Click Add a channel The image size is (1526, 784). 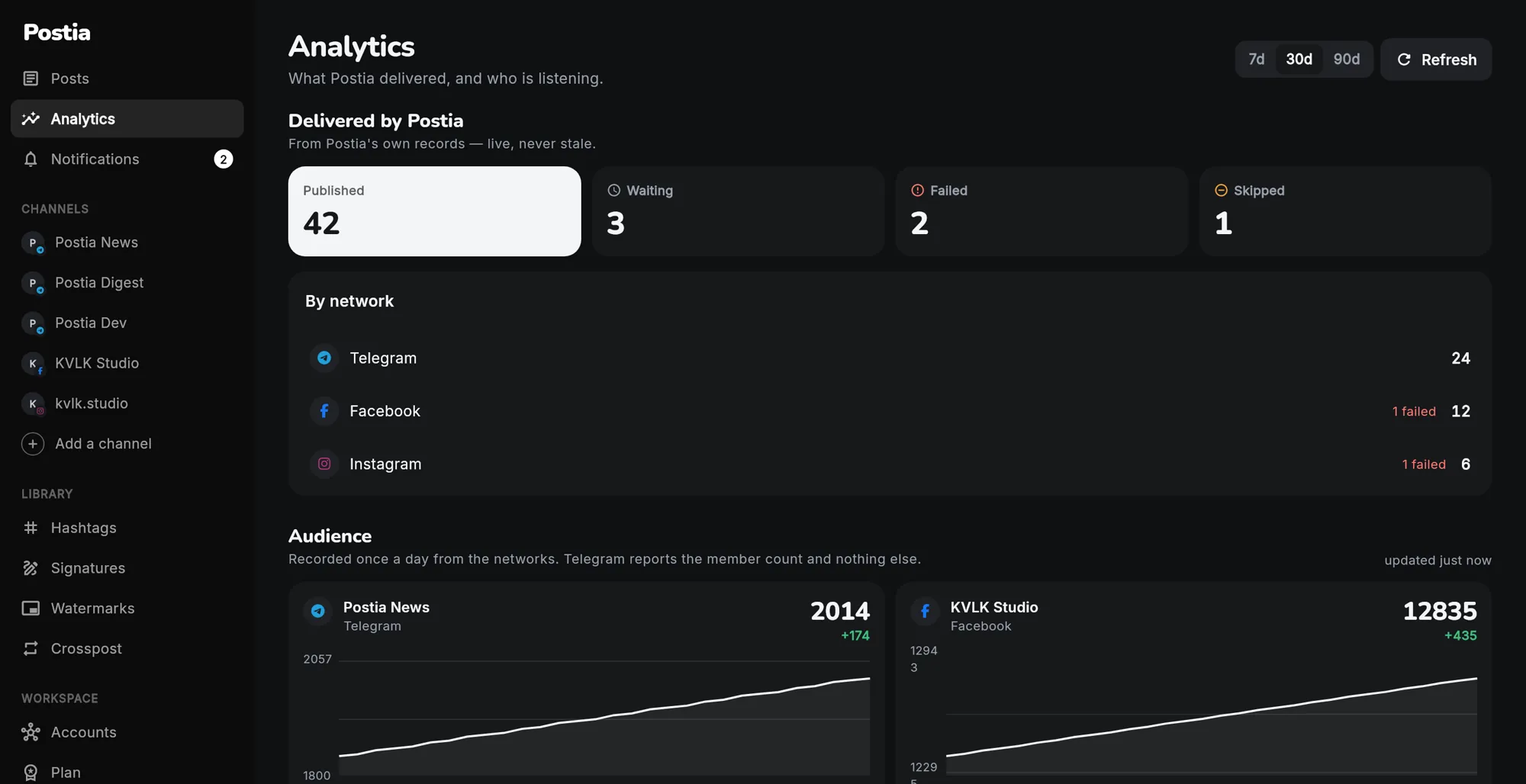tap(127, 444)
